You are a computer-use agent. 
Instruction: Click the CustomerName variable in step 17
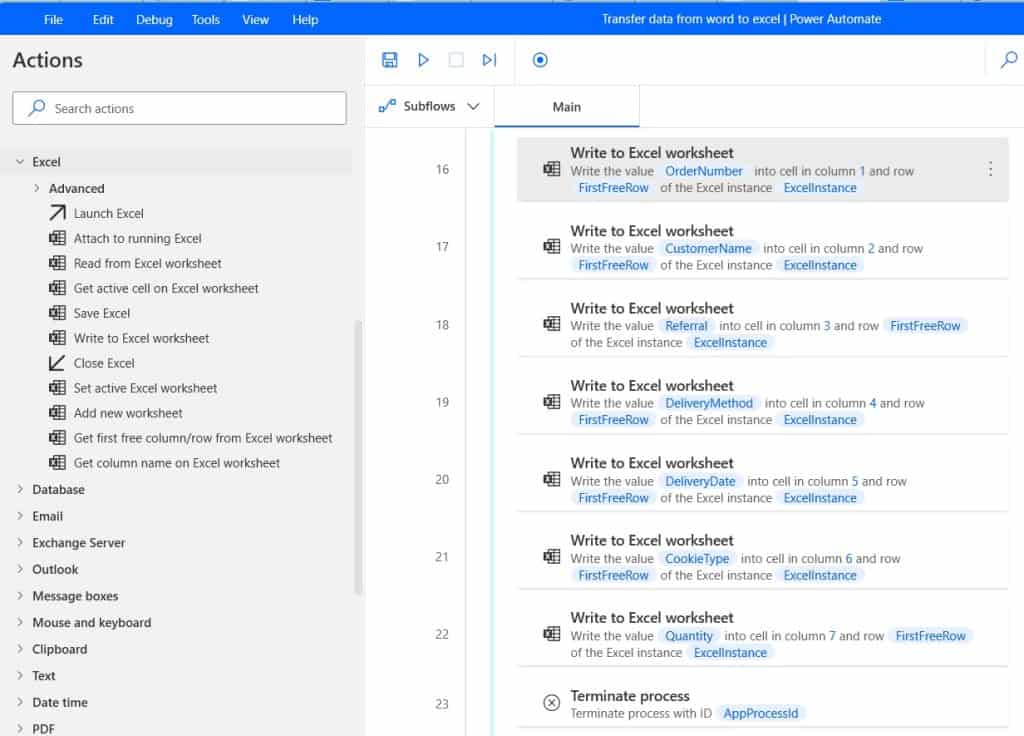[708, 249]
